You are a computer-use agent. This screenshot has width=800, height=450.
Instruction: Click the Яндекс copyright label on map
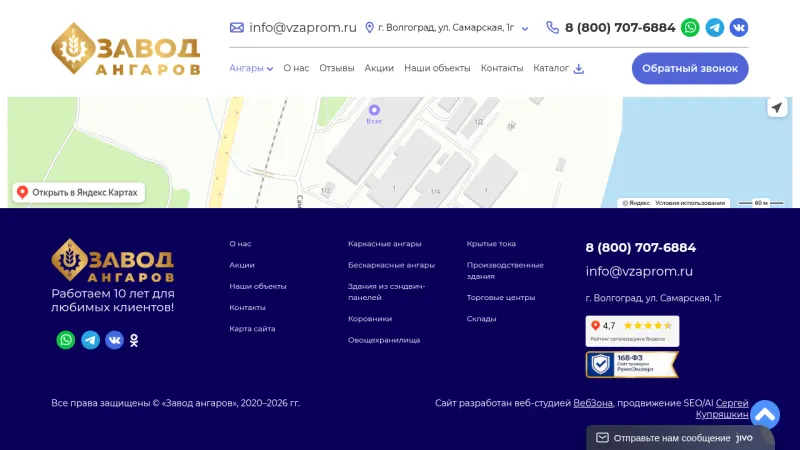tap(636, 203)
